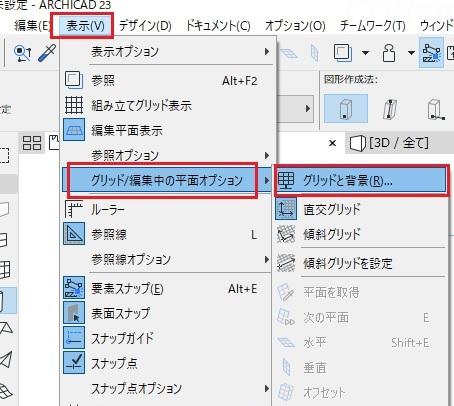Click the ルーラー ruler icon
The height and width of the screenshot is (406, 454).
pos(73,209)
